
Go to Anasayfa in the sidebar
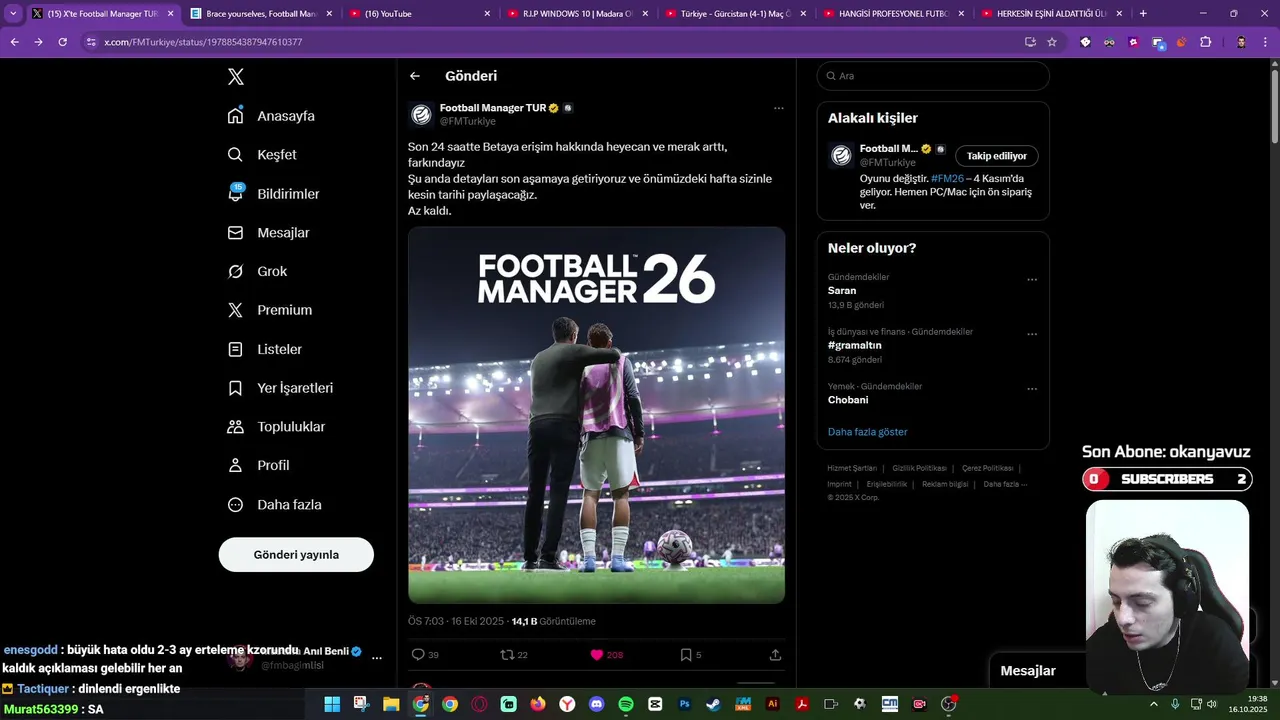(x=271, y=116)
